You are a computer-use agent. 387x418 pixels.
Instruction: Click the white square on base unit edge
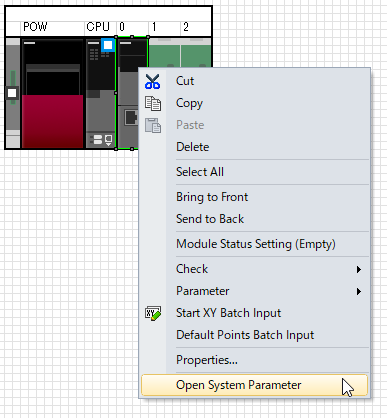12,93
